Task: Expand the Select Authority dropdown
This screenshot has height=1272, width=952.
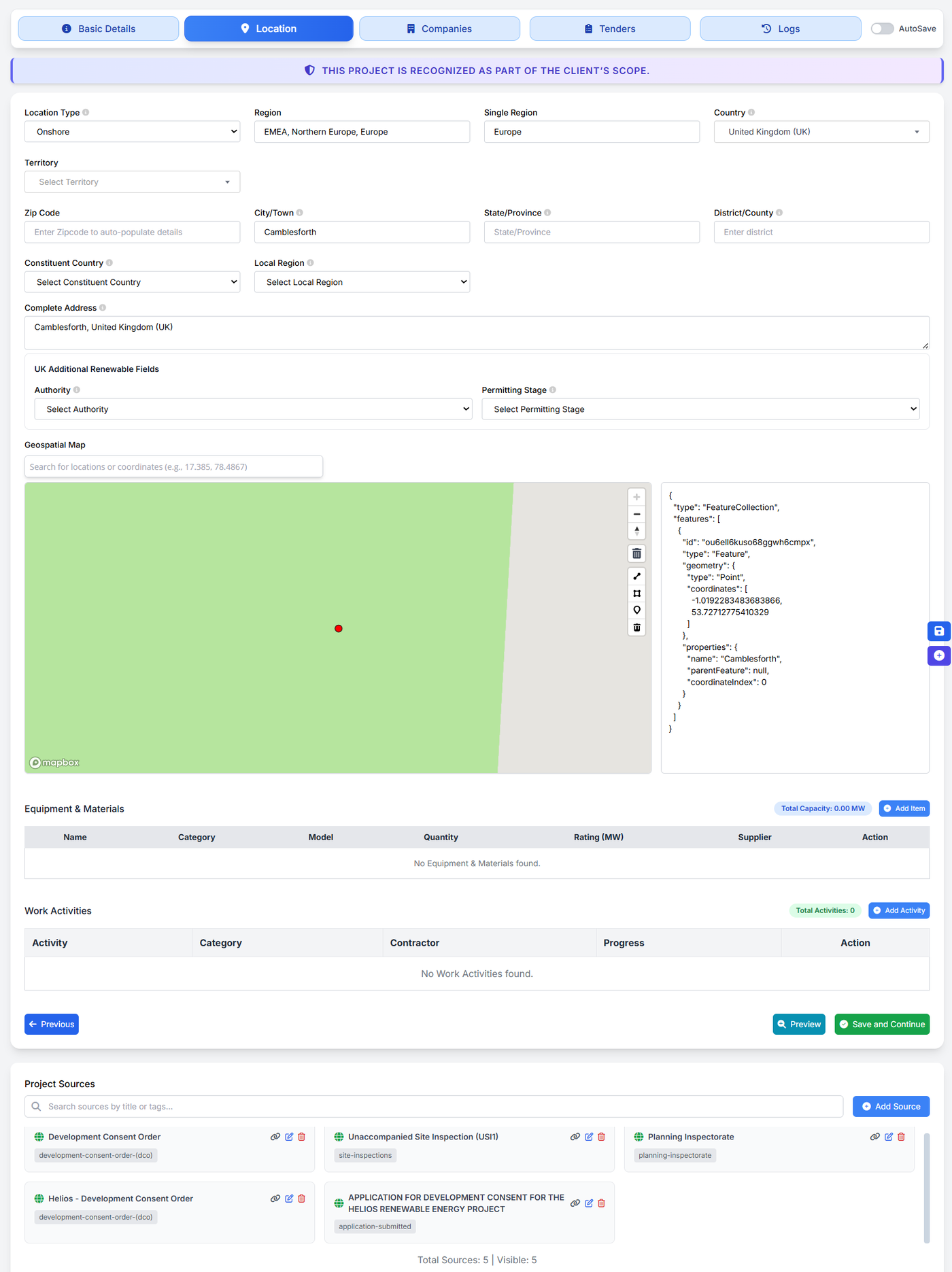Action: tap(254, 409)
